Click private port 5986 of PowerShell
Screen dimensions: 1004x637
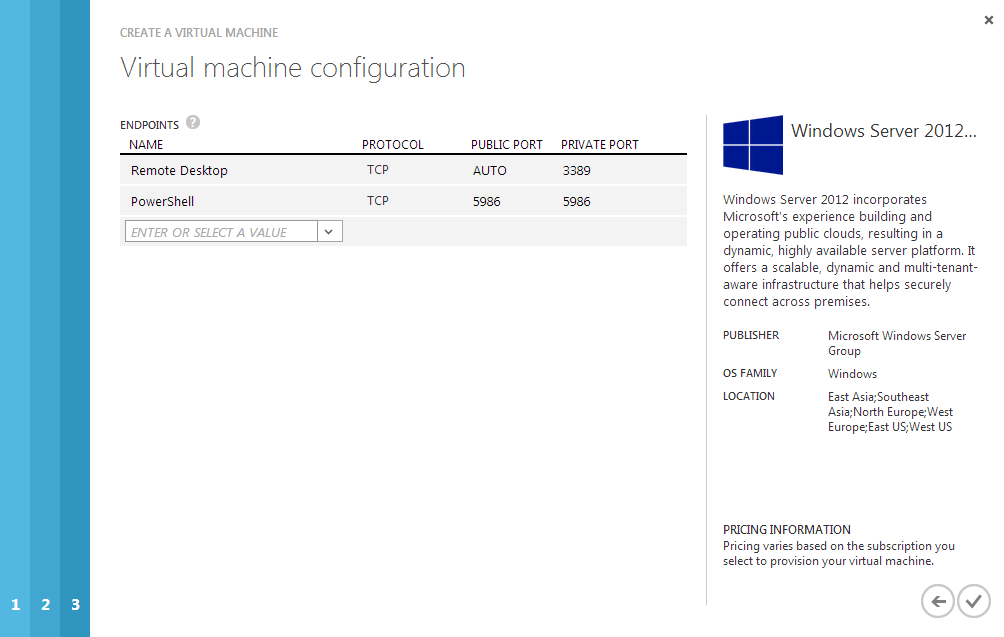(x=576, y=202)
